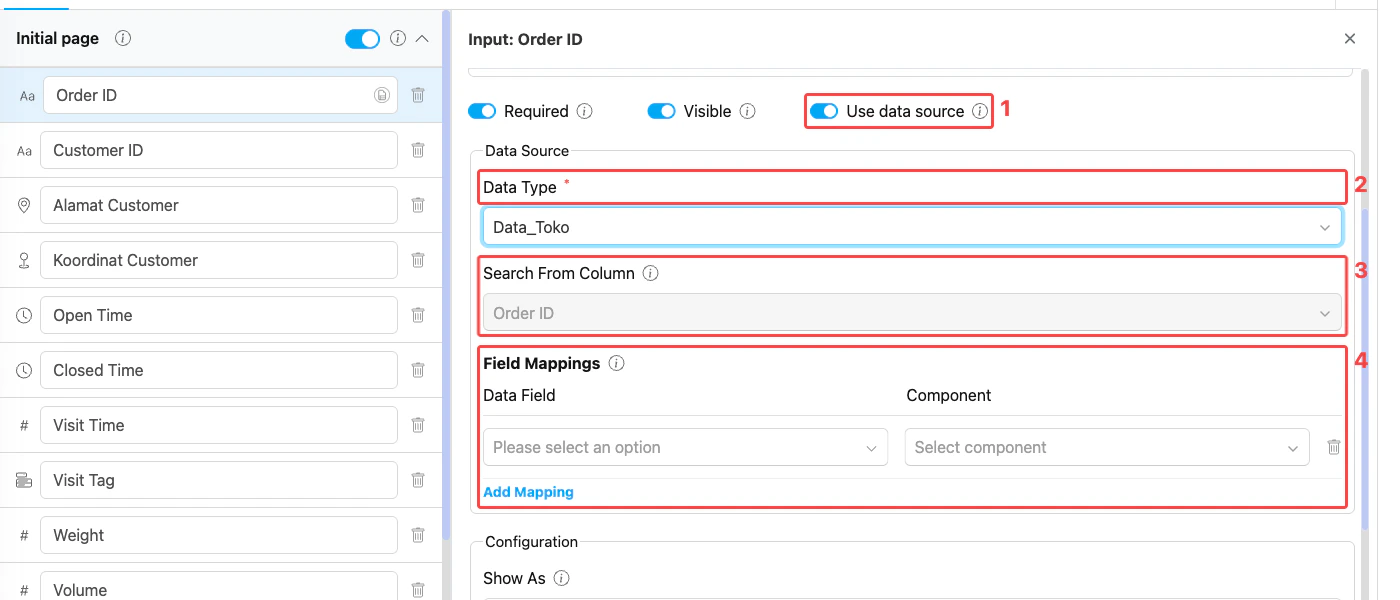Screen dimensions: 1400x600
Task: Toggle the Visible switch
Action: click(x=661, y=111)
